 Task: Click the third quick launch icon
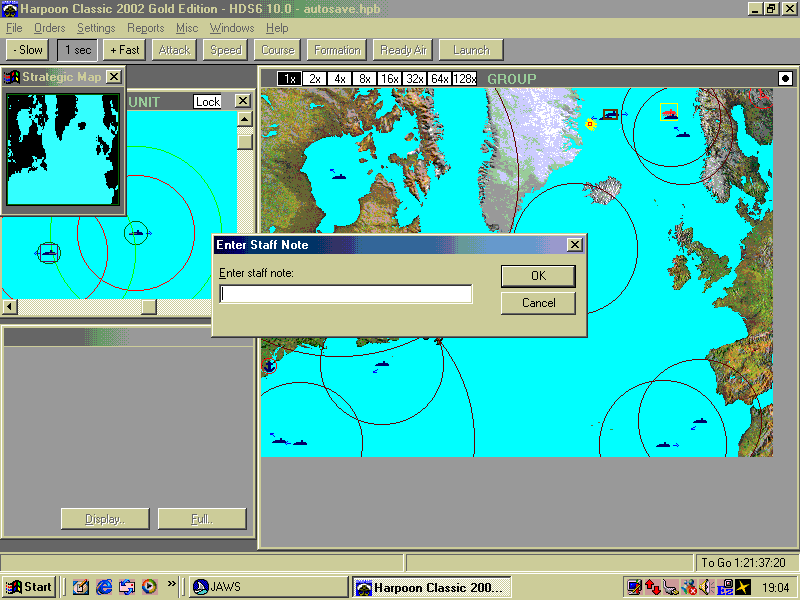click(127, 587)
